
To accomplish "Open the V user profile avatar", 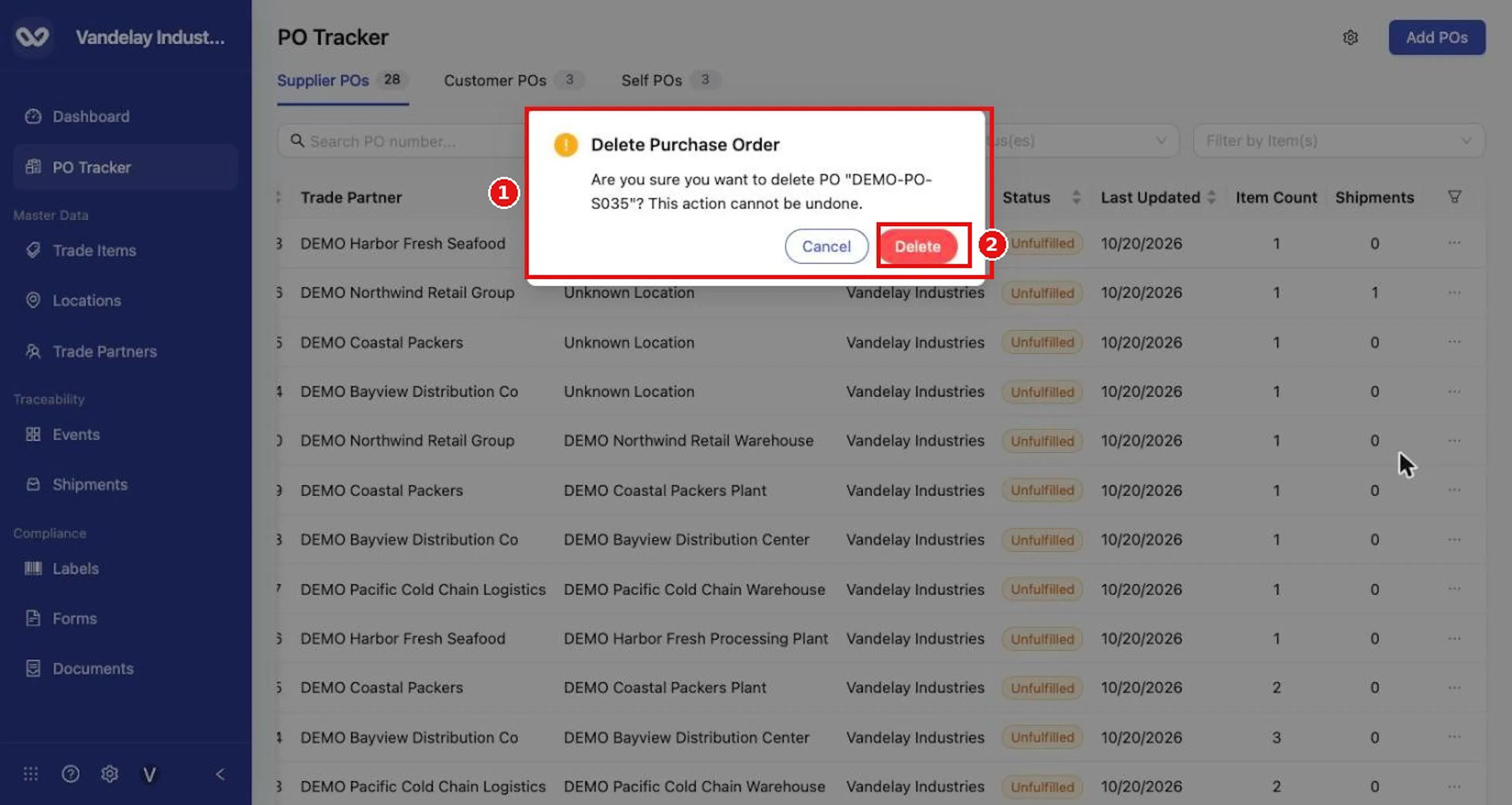I will [150, 774].
